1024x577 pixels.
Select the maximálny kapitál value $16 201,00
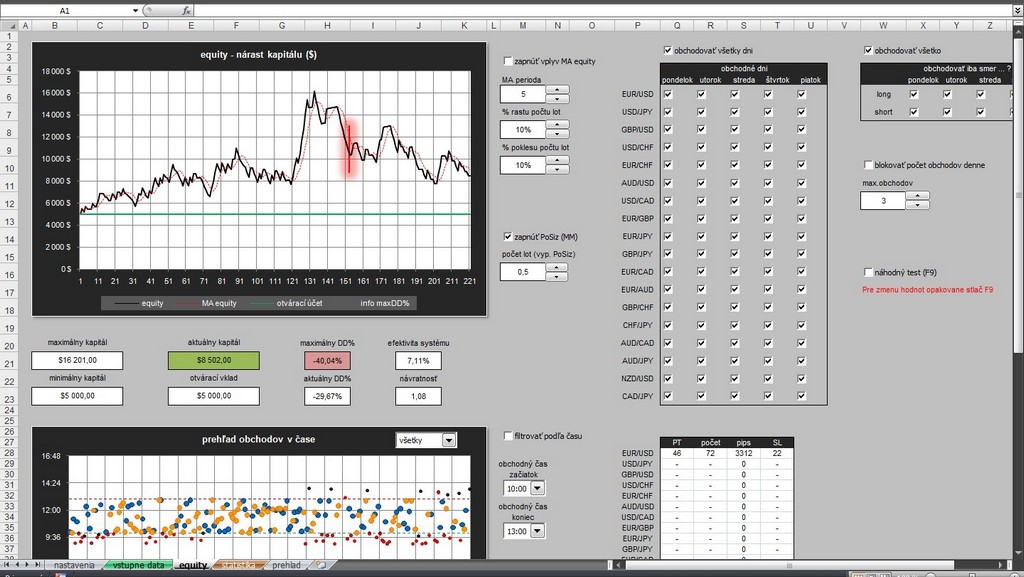(x=77, y=360)
